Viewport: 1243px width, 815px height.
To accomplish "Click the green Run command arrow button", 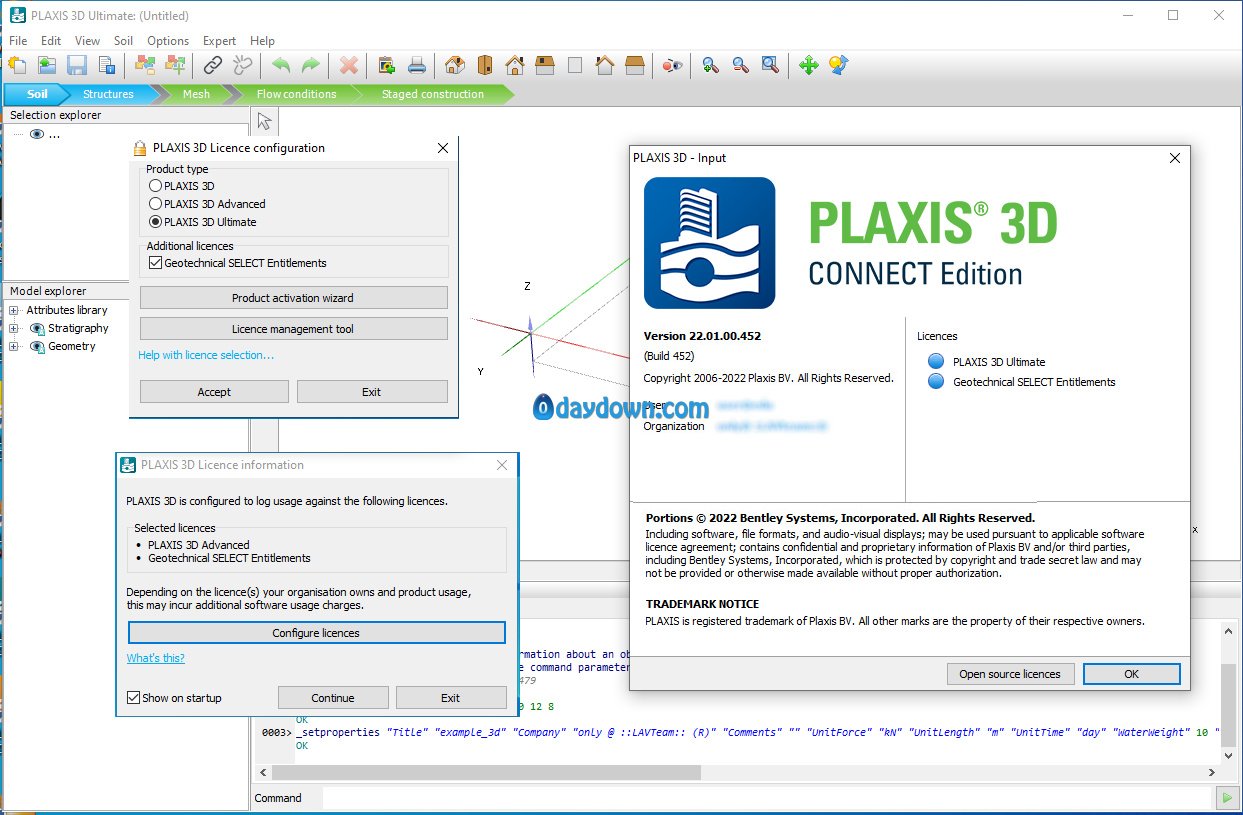I will (x=1225, y=797).
